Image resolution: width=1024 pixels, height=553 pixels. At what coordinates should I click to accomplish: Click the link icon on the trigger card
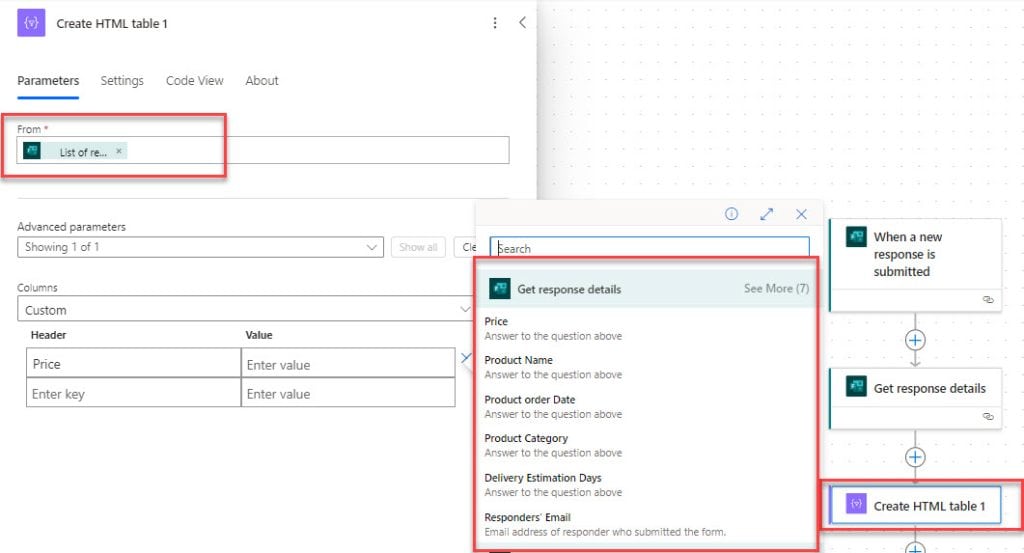click(988, 299)
